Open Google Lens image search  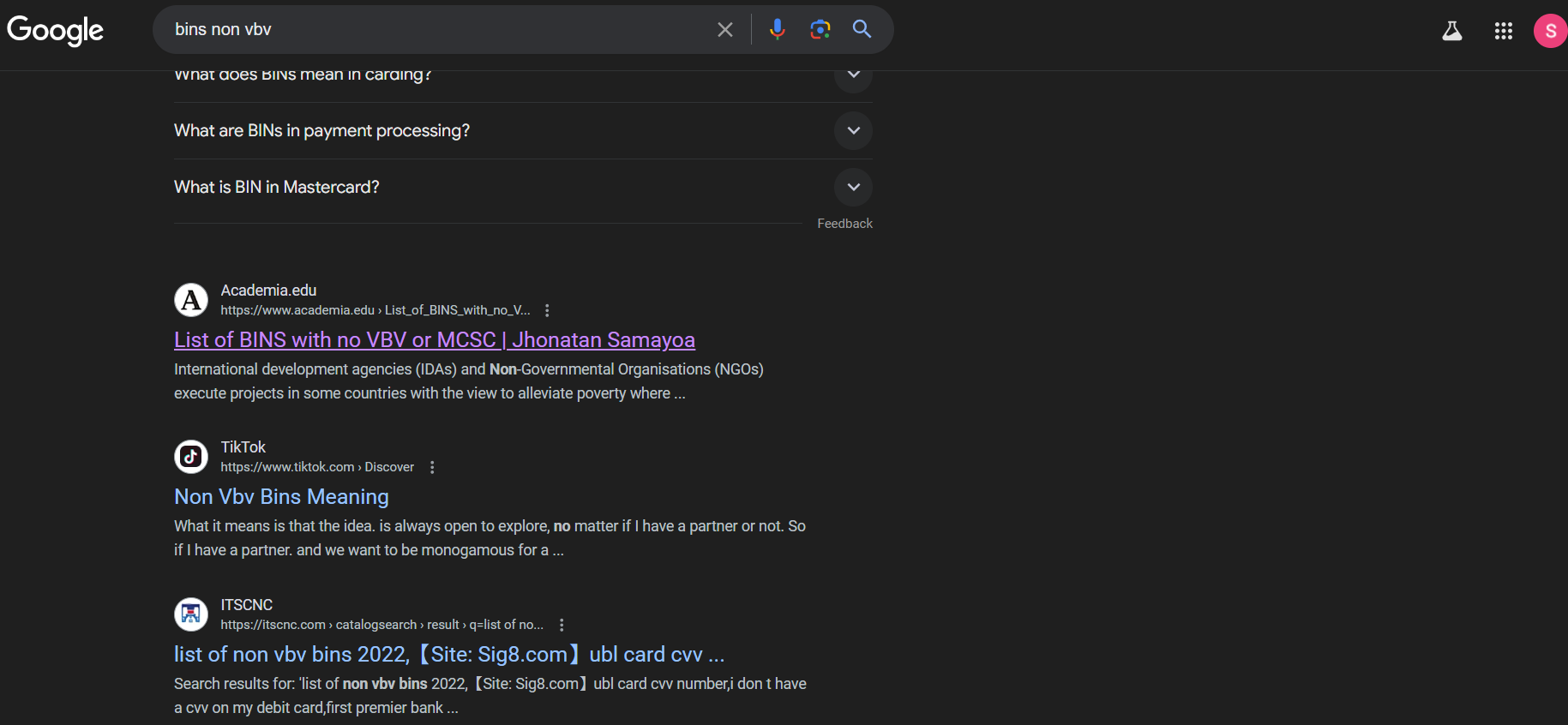tap(820, 30)
